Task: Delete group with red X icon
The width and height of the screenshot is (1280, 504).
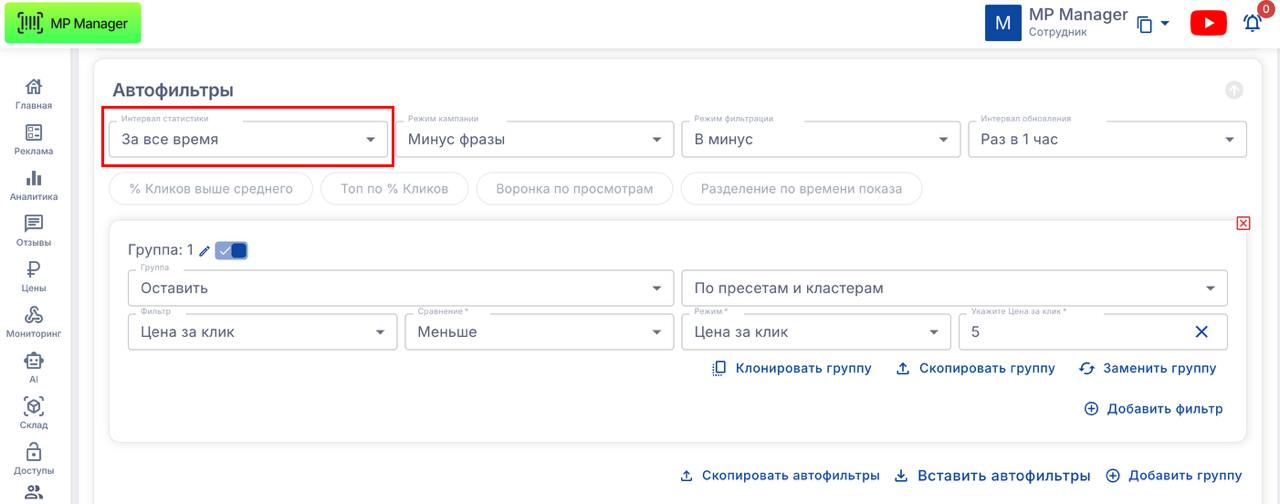Action: (x=1243, y=223)
